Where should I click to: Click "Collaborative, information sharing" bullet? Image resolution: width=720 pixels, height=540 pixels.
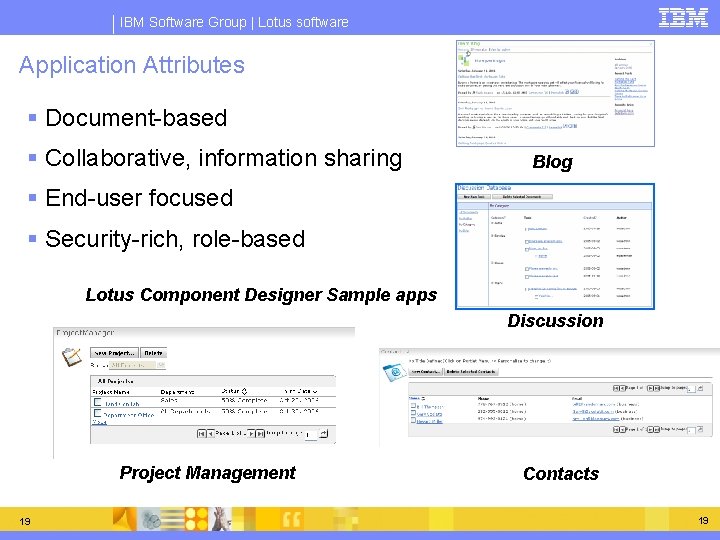pos(224,158)
